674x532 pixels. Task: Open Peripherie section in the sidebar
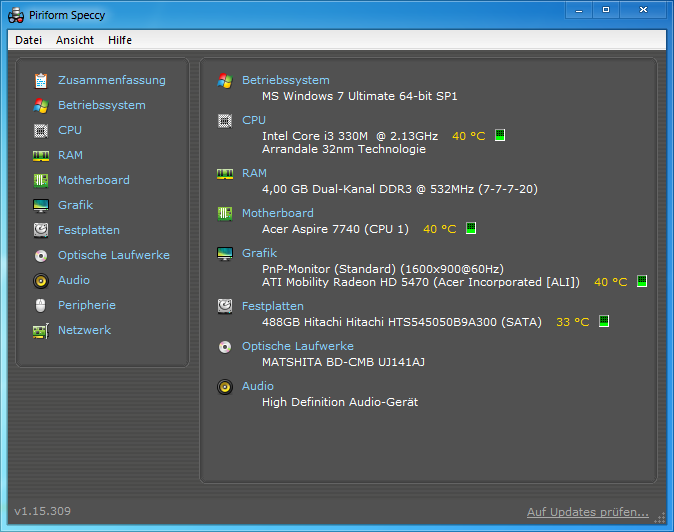point(87,305)
